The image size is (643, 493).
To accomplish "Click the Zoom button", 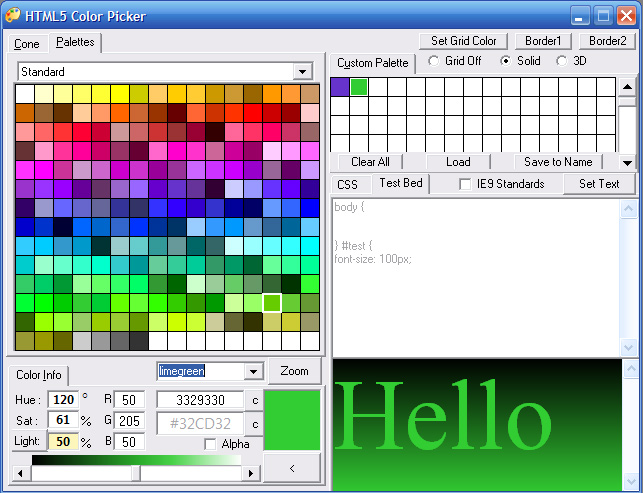I will [294, 371].
